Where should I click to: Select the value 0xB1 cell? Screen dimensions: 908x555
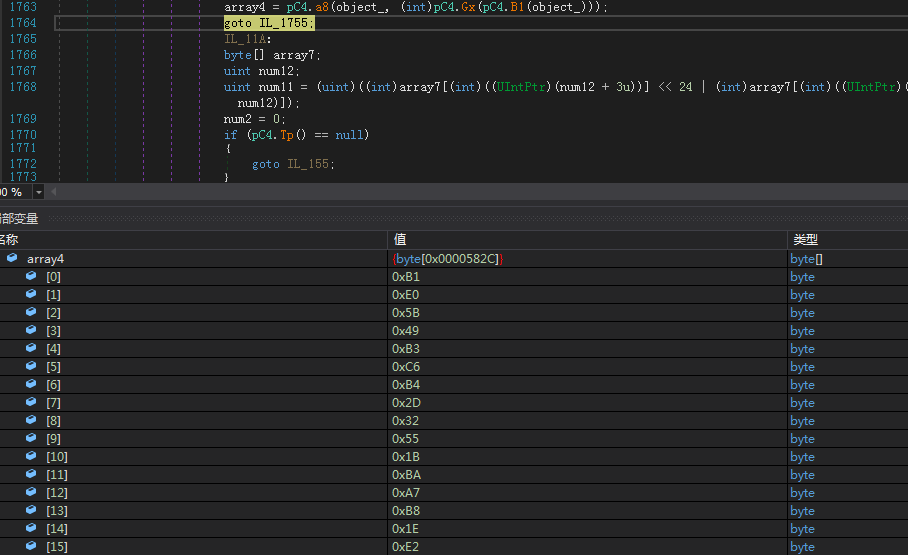(587, 277)
